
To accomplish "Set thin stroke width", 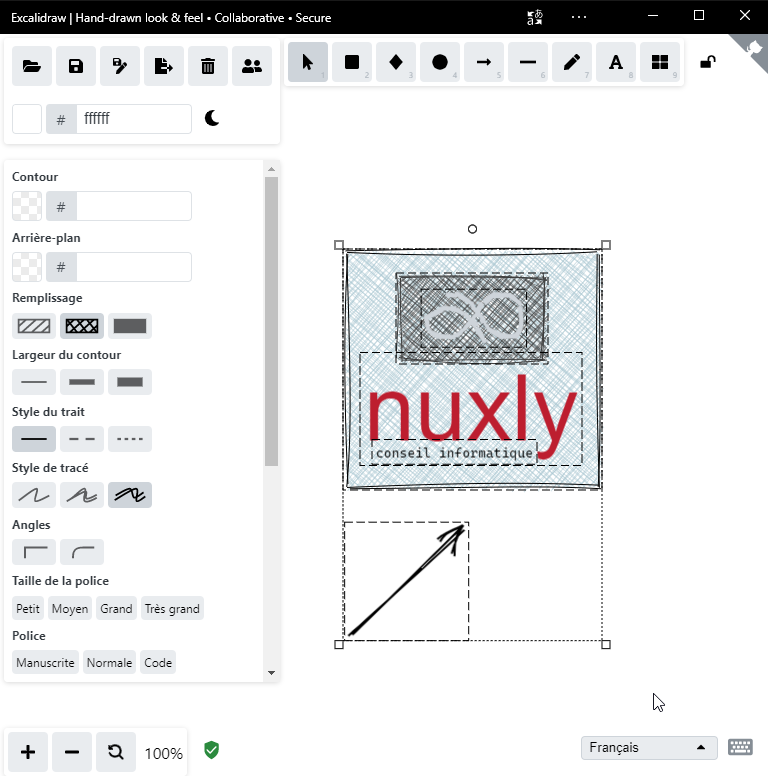I will (34, 382).
